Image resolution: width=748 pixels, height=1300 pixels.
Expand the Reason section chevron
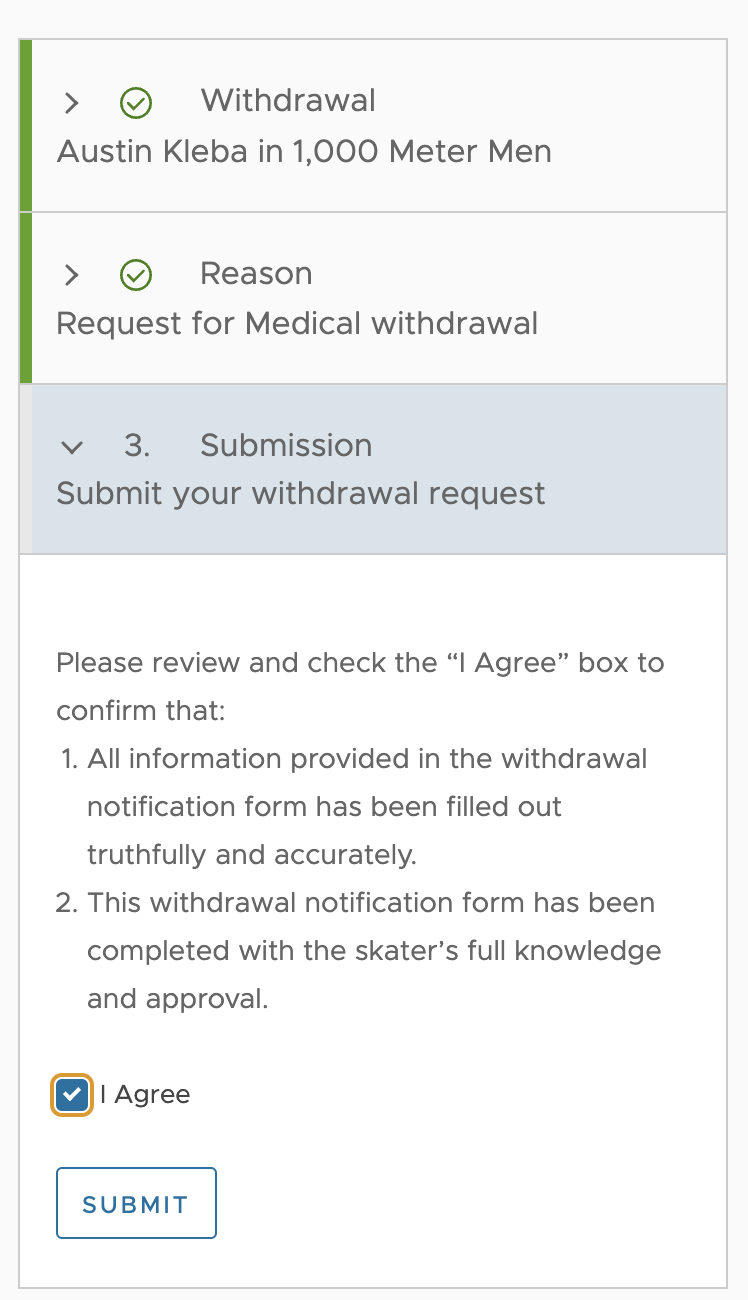[71, 275]
